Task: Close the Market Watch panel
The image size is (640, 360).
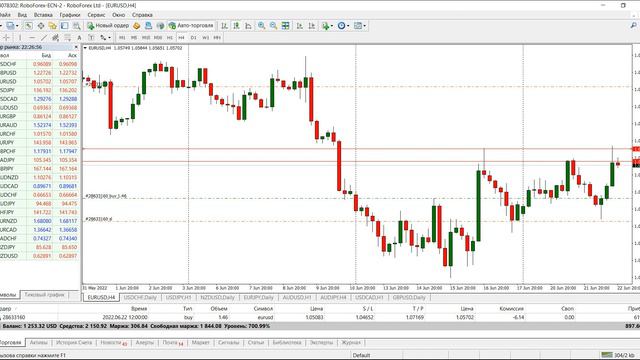Action: point(76,47)
